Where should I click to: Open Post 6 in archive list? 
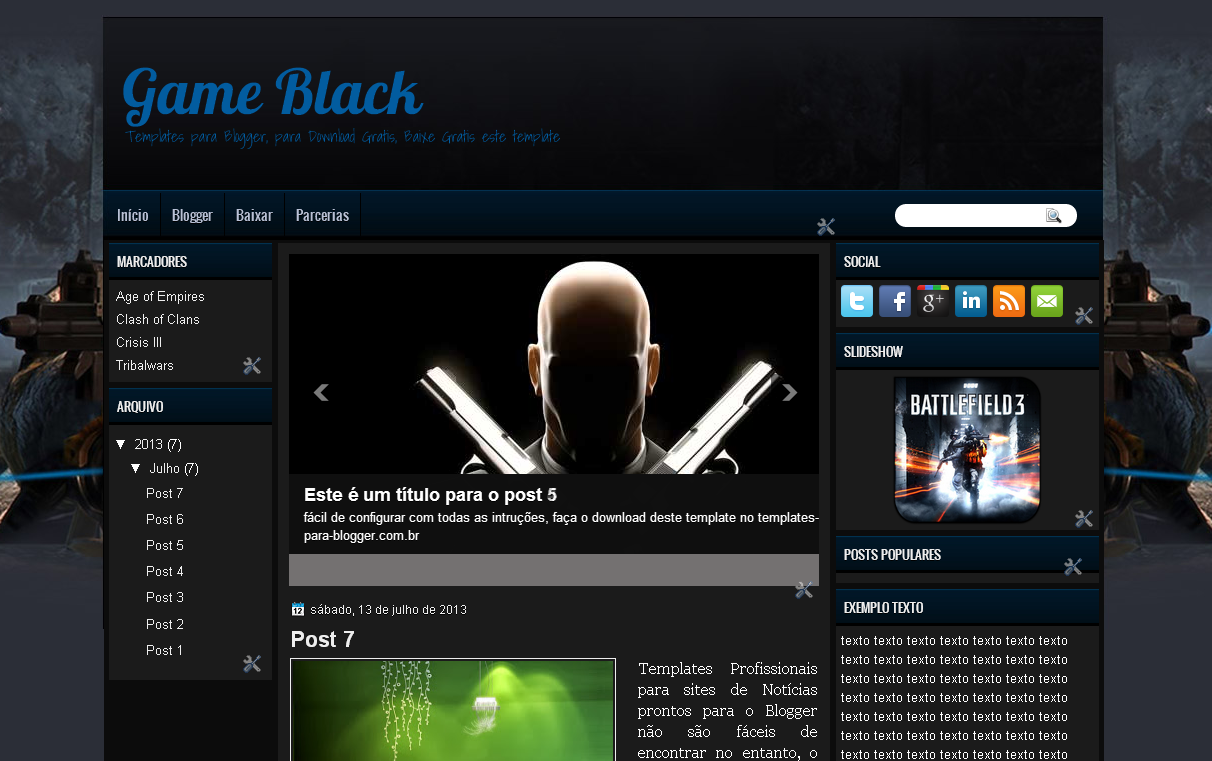tap(165, 519)
